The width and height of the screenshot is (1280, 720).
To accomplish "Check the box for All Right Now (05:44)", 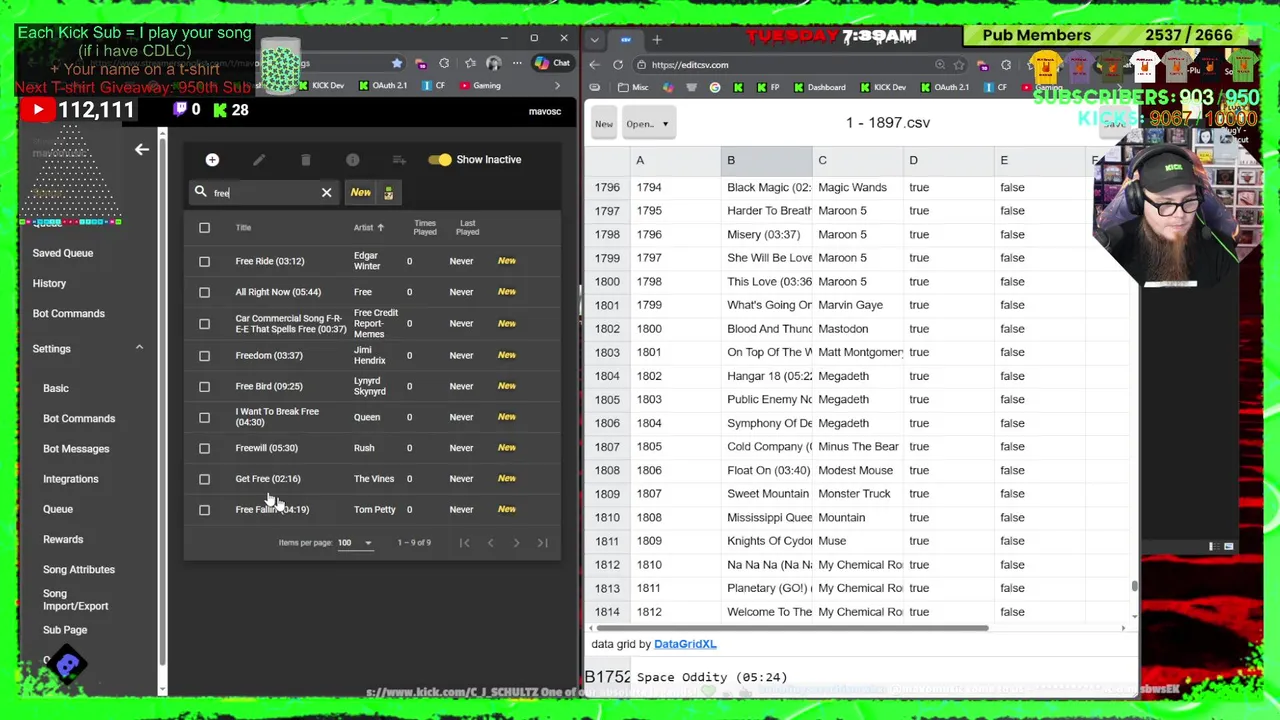I will 204,292.
